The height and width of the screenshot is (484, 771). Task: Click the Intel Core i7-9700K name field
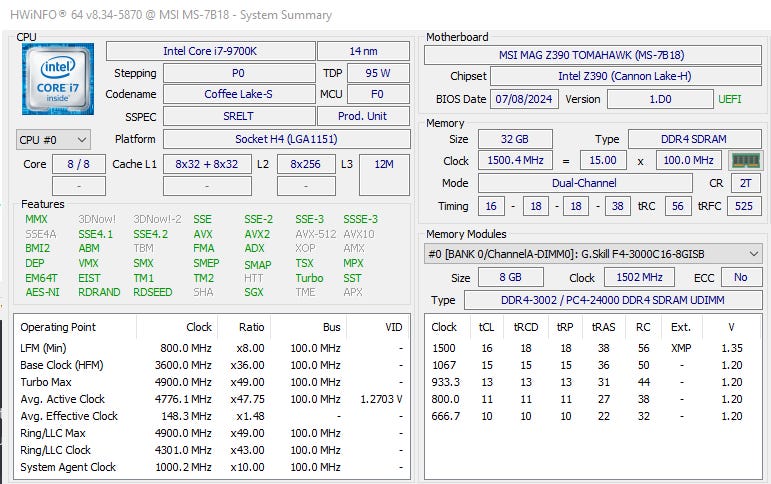(208, 51)
